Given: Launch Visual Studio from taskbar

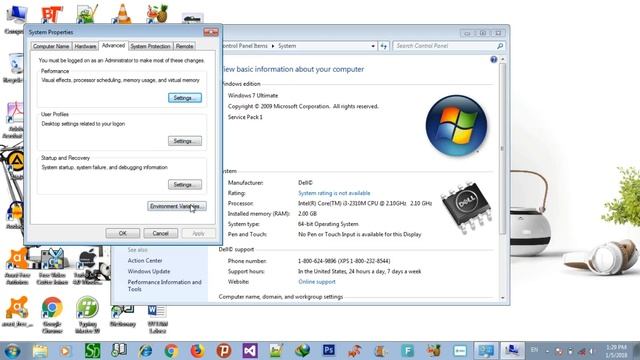Looking at the screenshot, I should click(x=250, y=351).
